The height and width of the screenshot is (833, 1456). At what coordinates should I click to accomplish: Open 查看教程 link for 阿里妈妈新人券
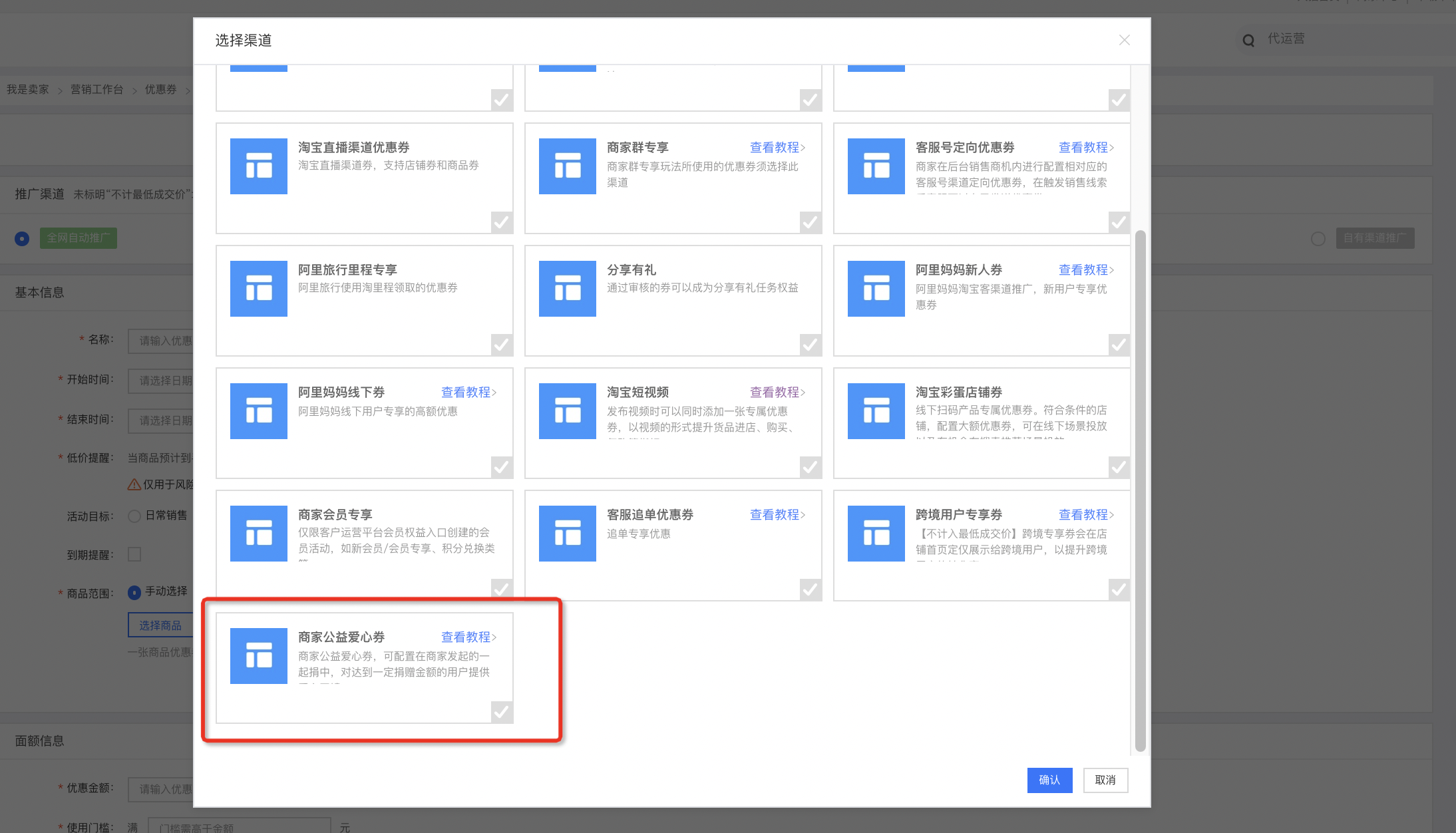[x=1086, y=270]
